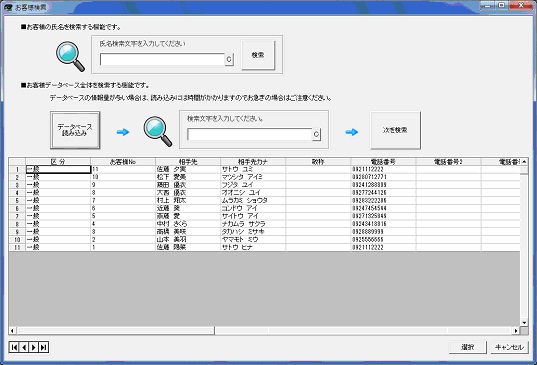Click the grid's scroll-down arrow

click(x=524, y=323)
